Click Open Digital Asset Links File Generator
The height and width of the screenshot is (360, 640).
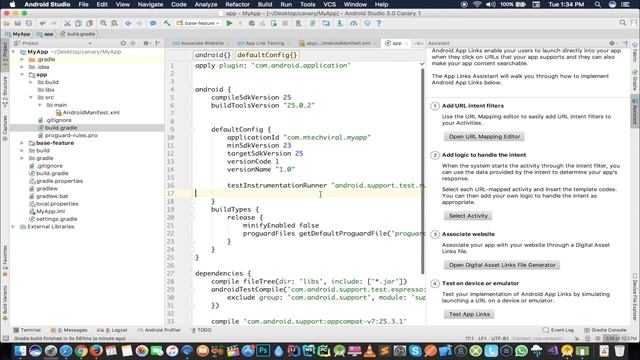(502, 265)
